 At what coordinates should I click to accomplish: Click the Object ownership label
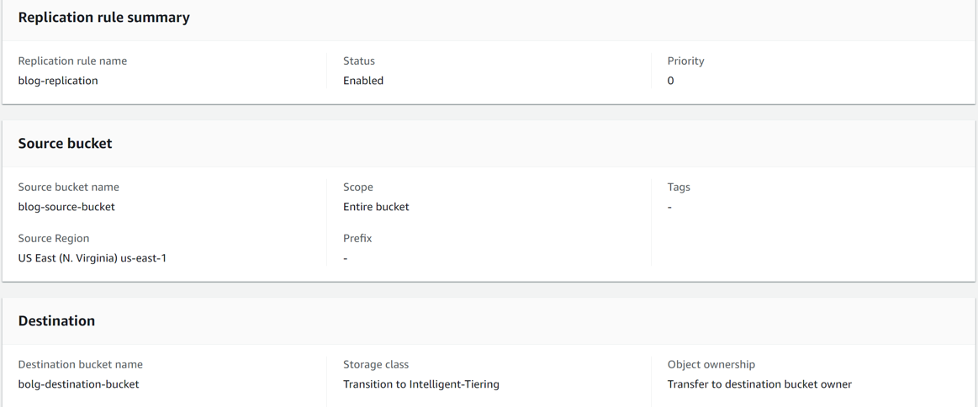click(x=711, y=364)
